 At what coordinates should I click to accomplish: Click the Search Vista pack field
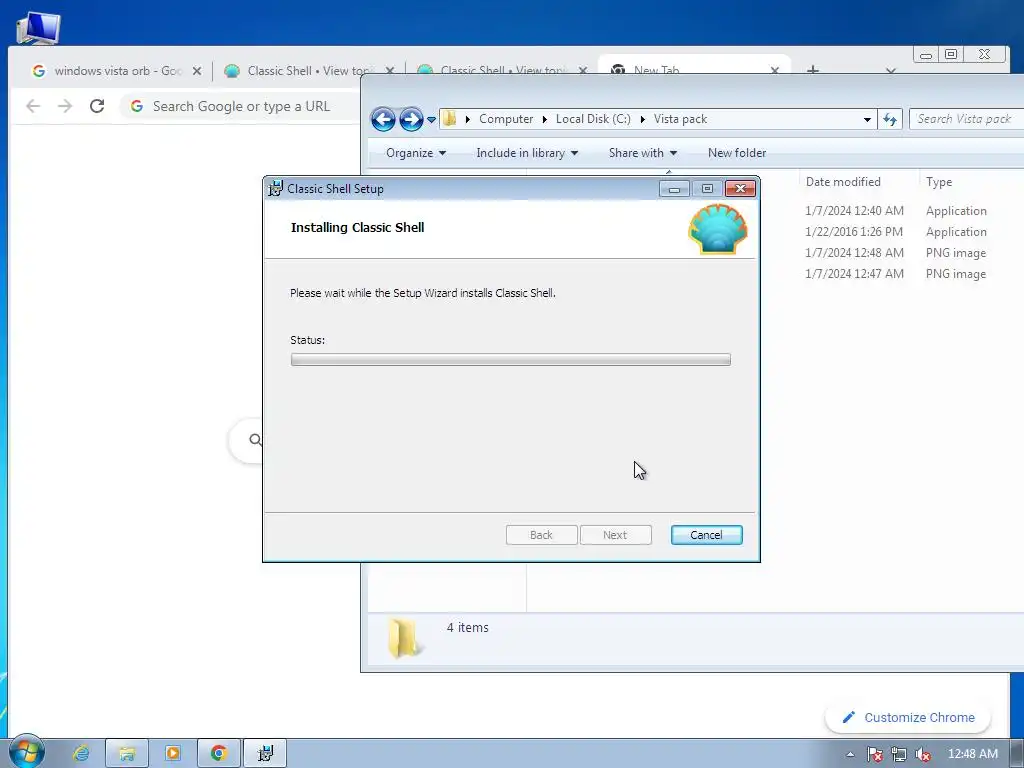coord(967,119)
